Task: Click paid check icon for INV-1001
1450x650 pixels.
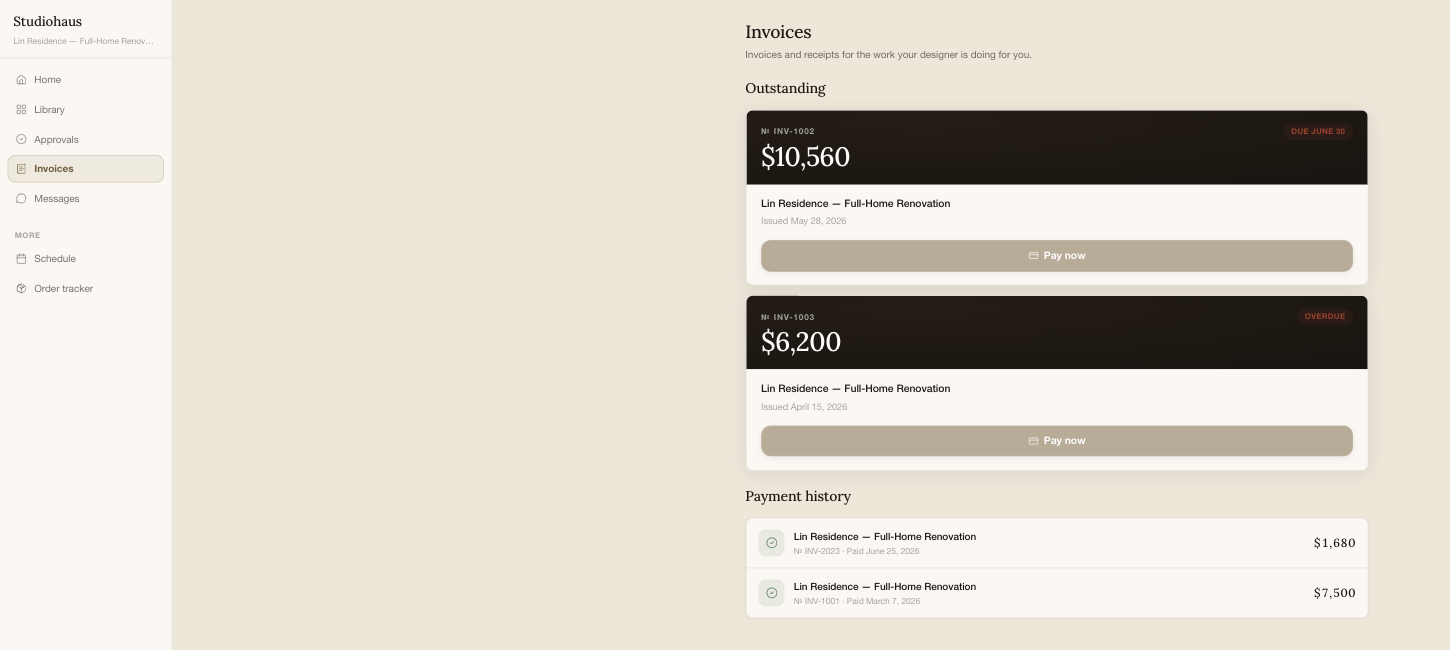Action: [x=771, y=593]
